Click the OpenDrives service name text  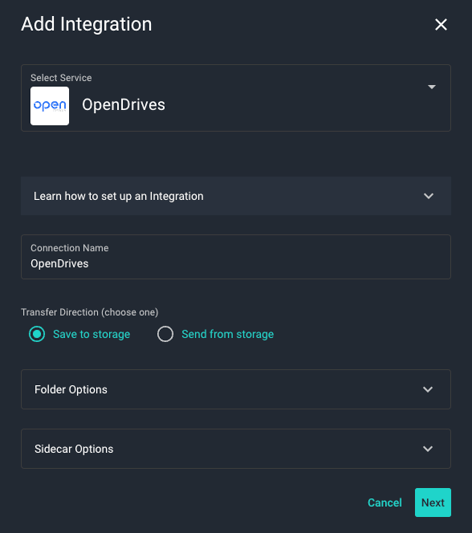[123, 105]
